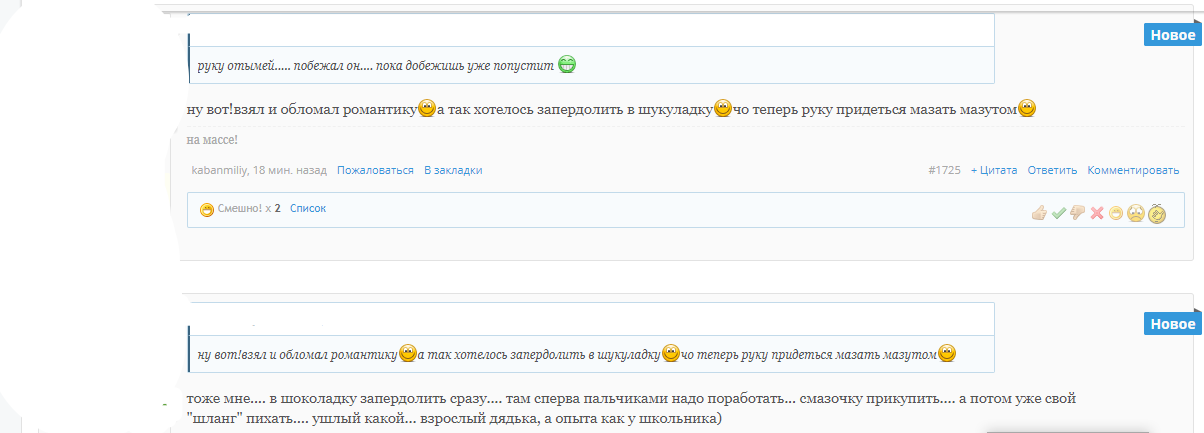This screenshot has width=1204, height=433.
Task: Click the '18 мин. назад' timestamp
Action: point(290,170)
